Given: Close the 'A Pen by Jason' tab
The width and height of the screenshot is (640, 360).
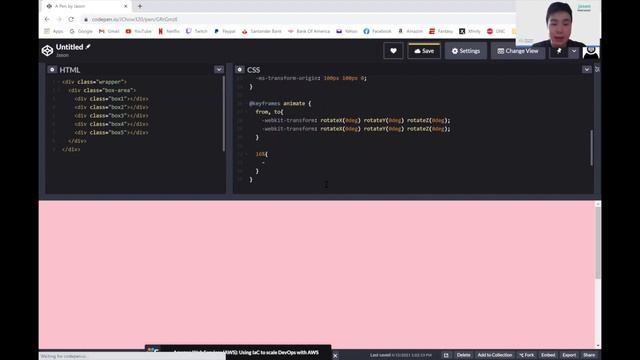Looking at the screenshot, I should (x=126, y=6).
